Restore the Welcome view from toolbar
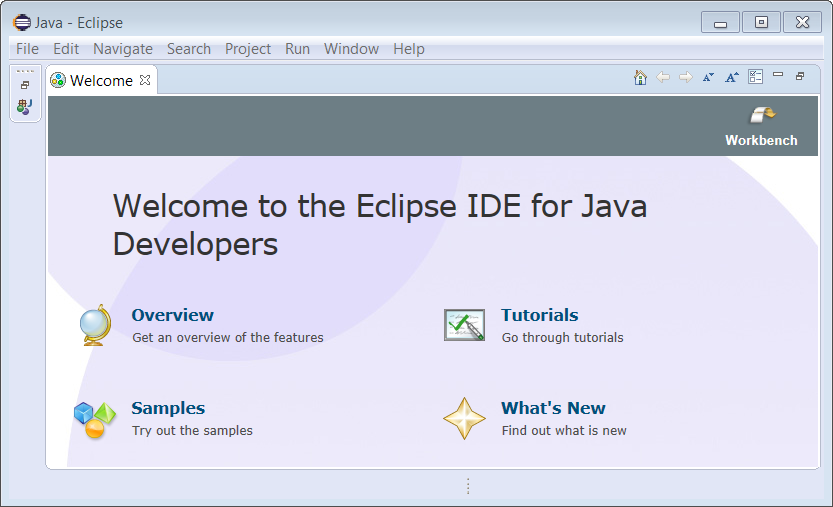This screenshot has height=507, width=833. [800, 77]
